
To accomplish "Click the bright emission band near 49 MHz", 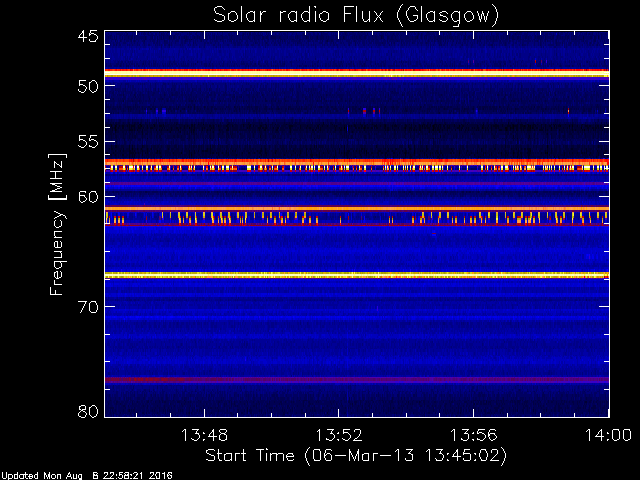I will 357,73.
